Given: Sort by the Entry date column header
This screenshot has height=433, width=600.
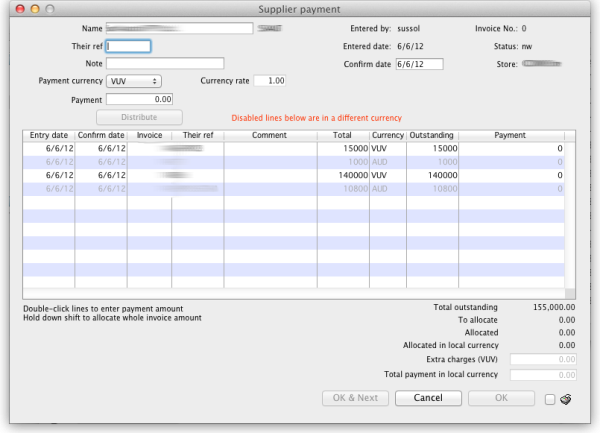Looking at the screenshot, I should coord(48,135).
